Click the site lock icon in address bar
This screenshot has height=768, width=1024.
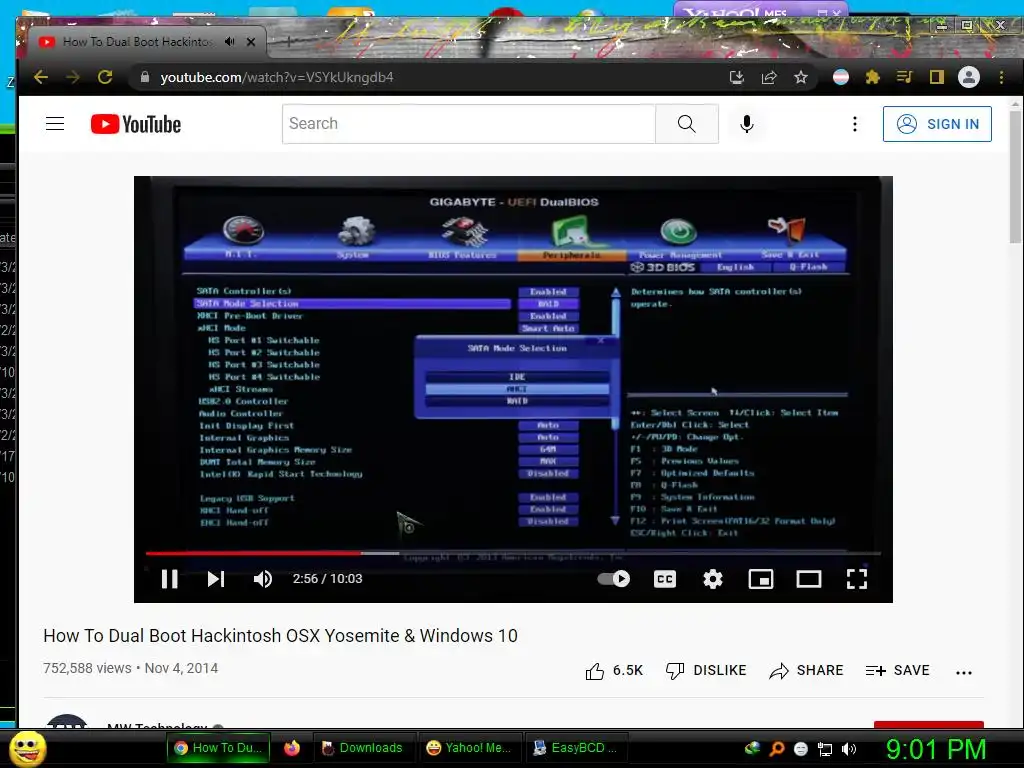pyautogui.click(x=145, y=77)
